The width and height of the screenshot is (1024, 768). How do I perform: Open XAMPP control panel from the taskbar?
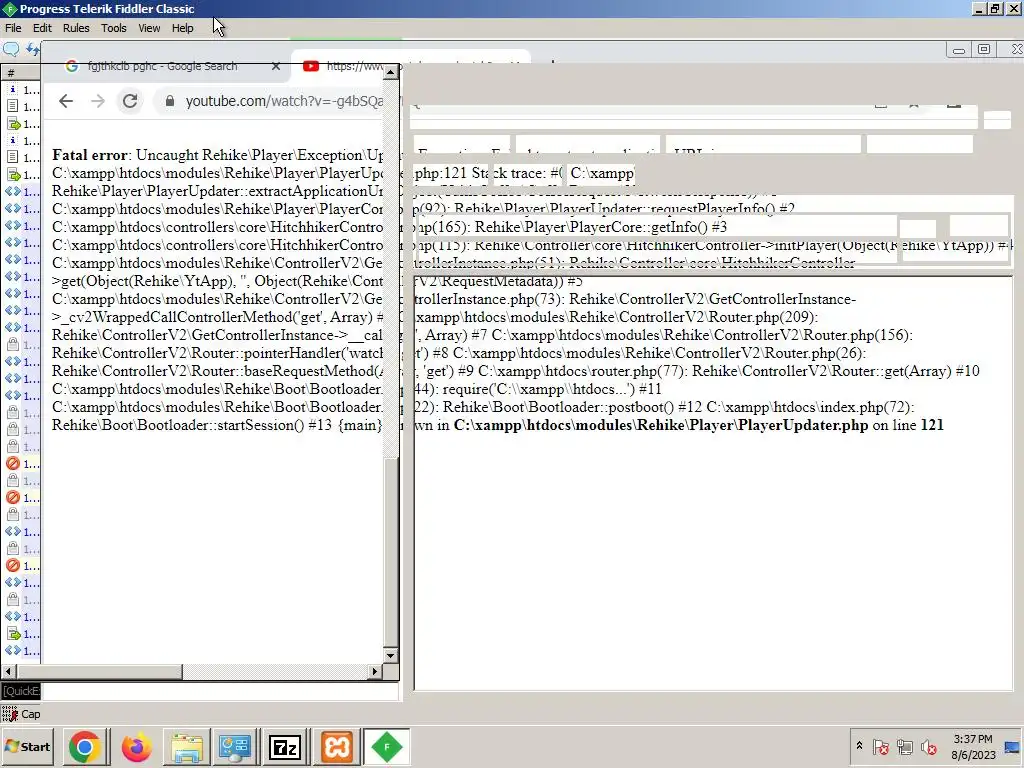[x=337, y=746]
